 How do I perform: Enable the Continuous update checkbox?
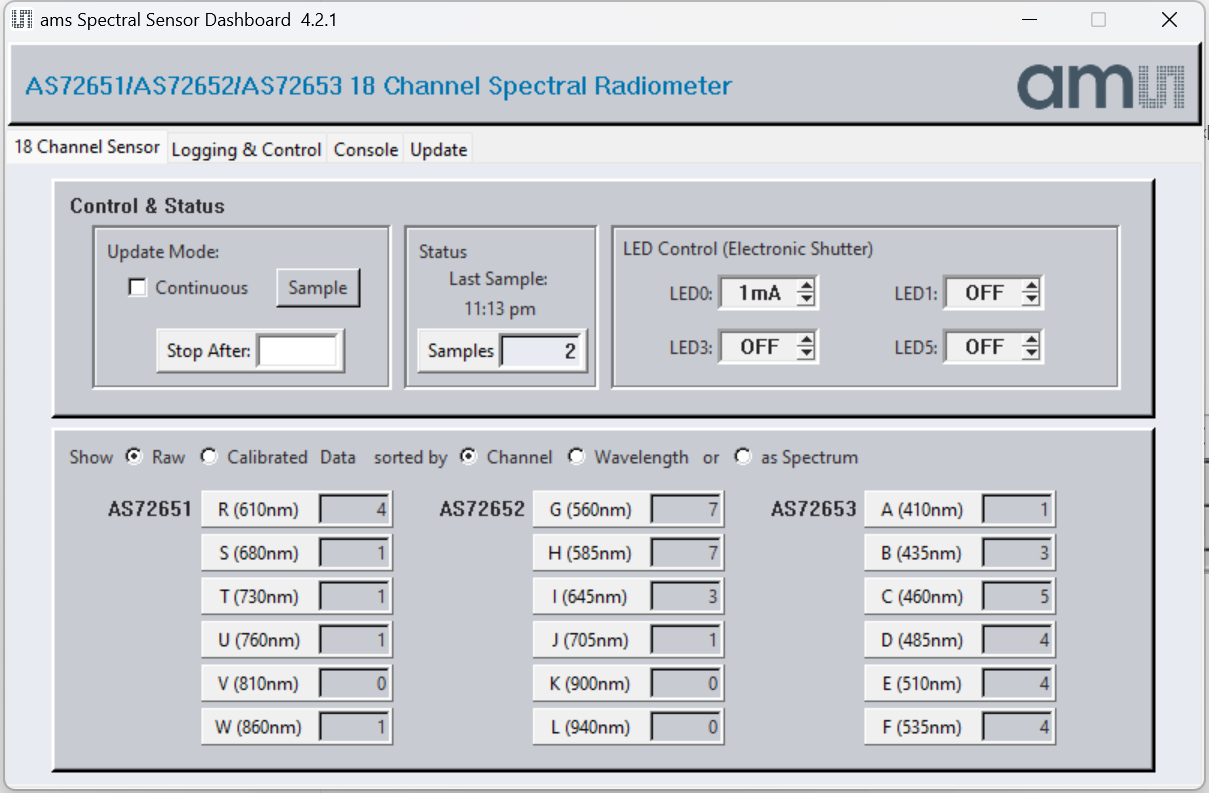click(x=138, y=288)
